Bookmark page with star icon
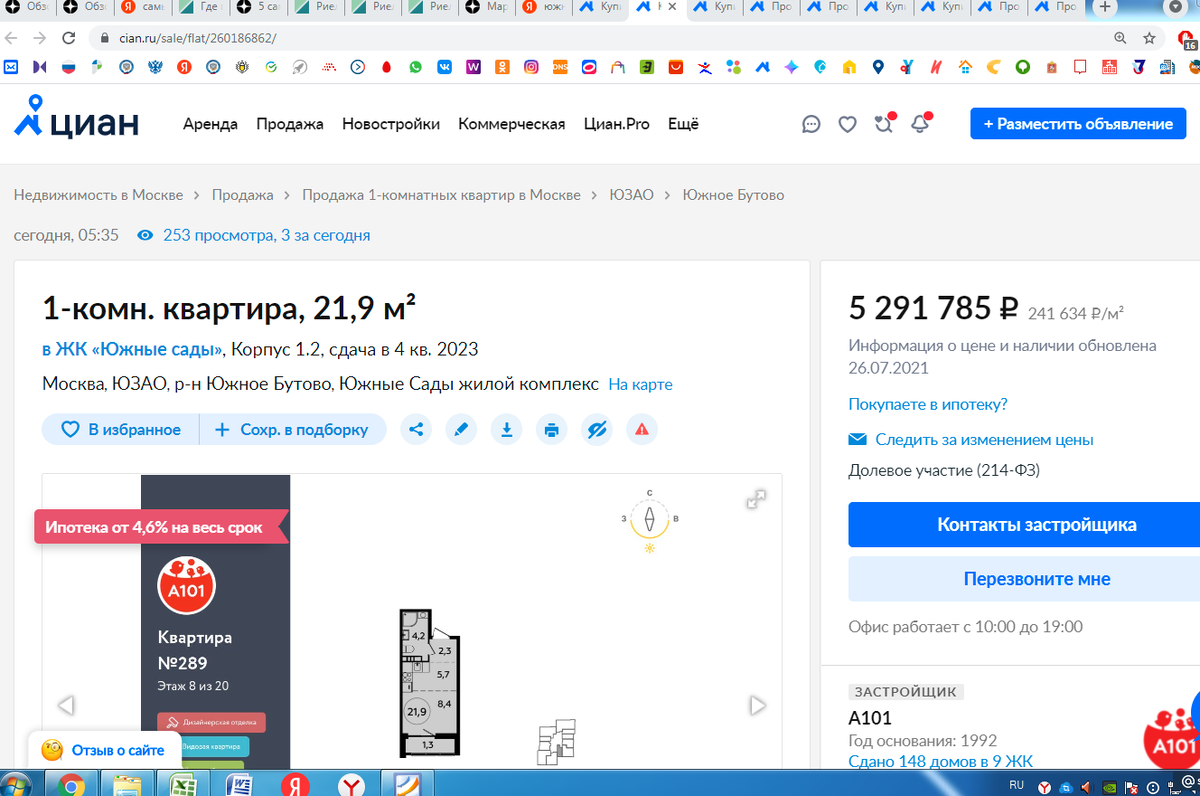 [1150, 38]
